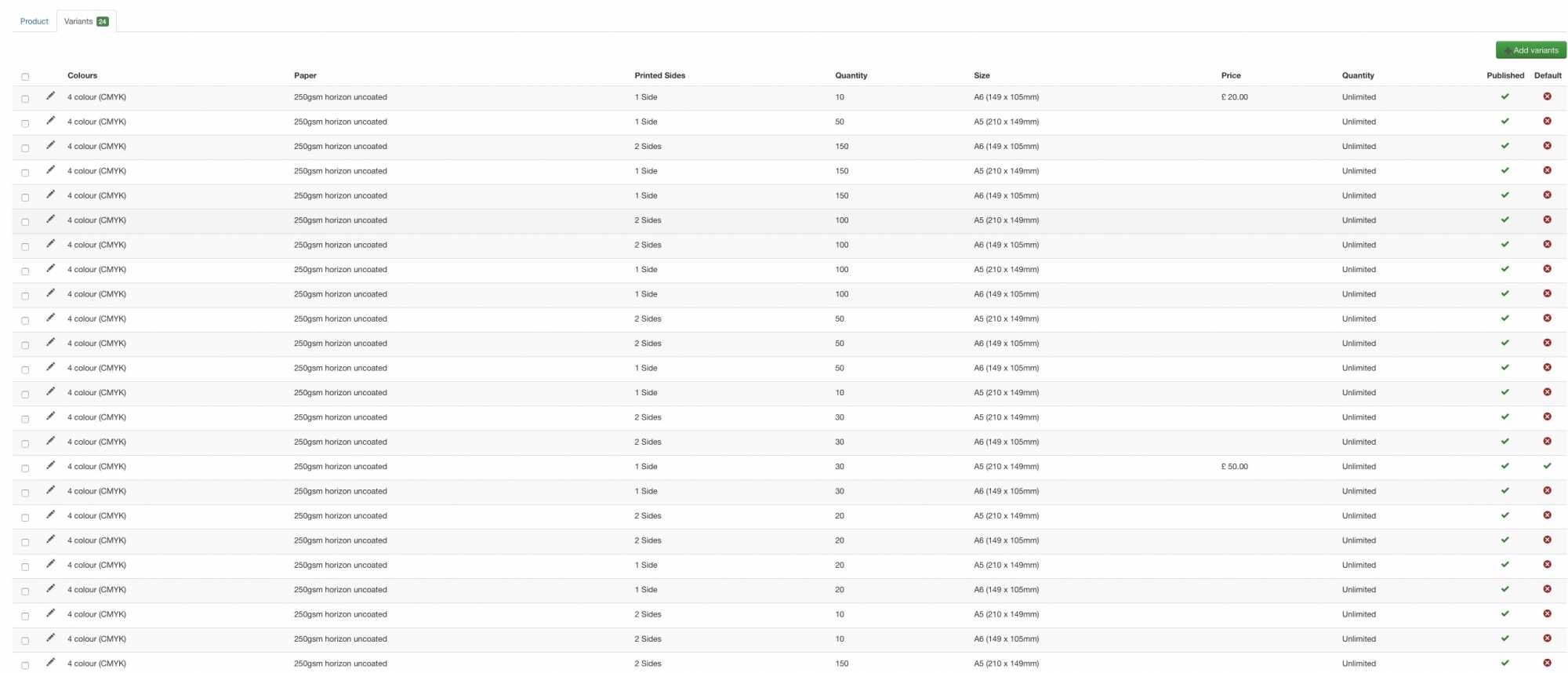The height and width of the screenshot is (673, 1568).
Task: Select the 1 Side, 100, A5 row checkbox
Action: 25,271
